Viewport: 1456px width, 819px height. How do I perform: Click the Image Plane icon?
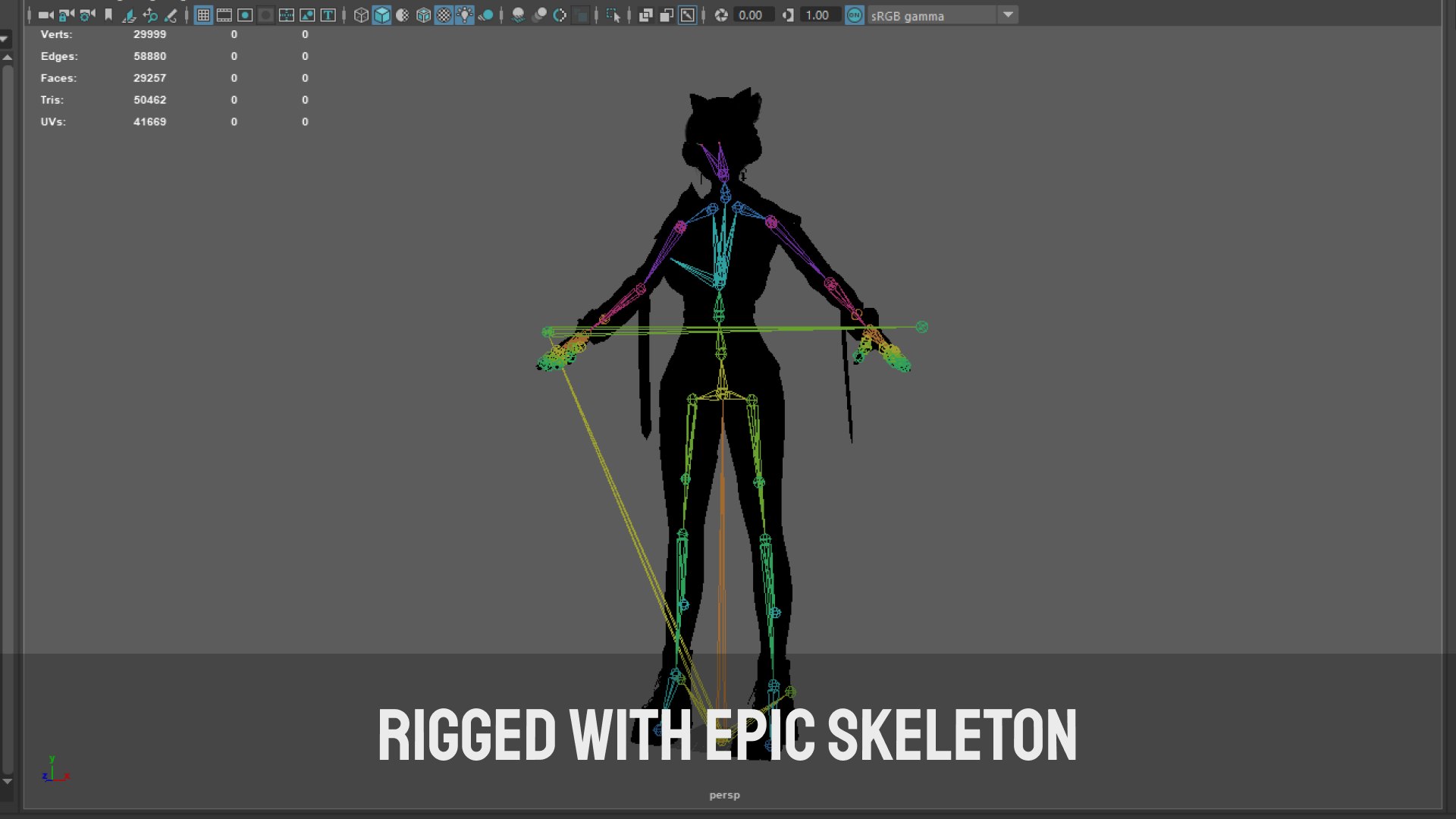coord(129,15)
